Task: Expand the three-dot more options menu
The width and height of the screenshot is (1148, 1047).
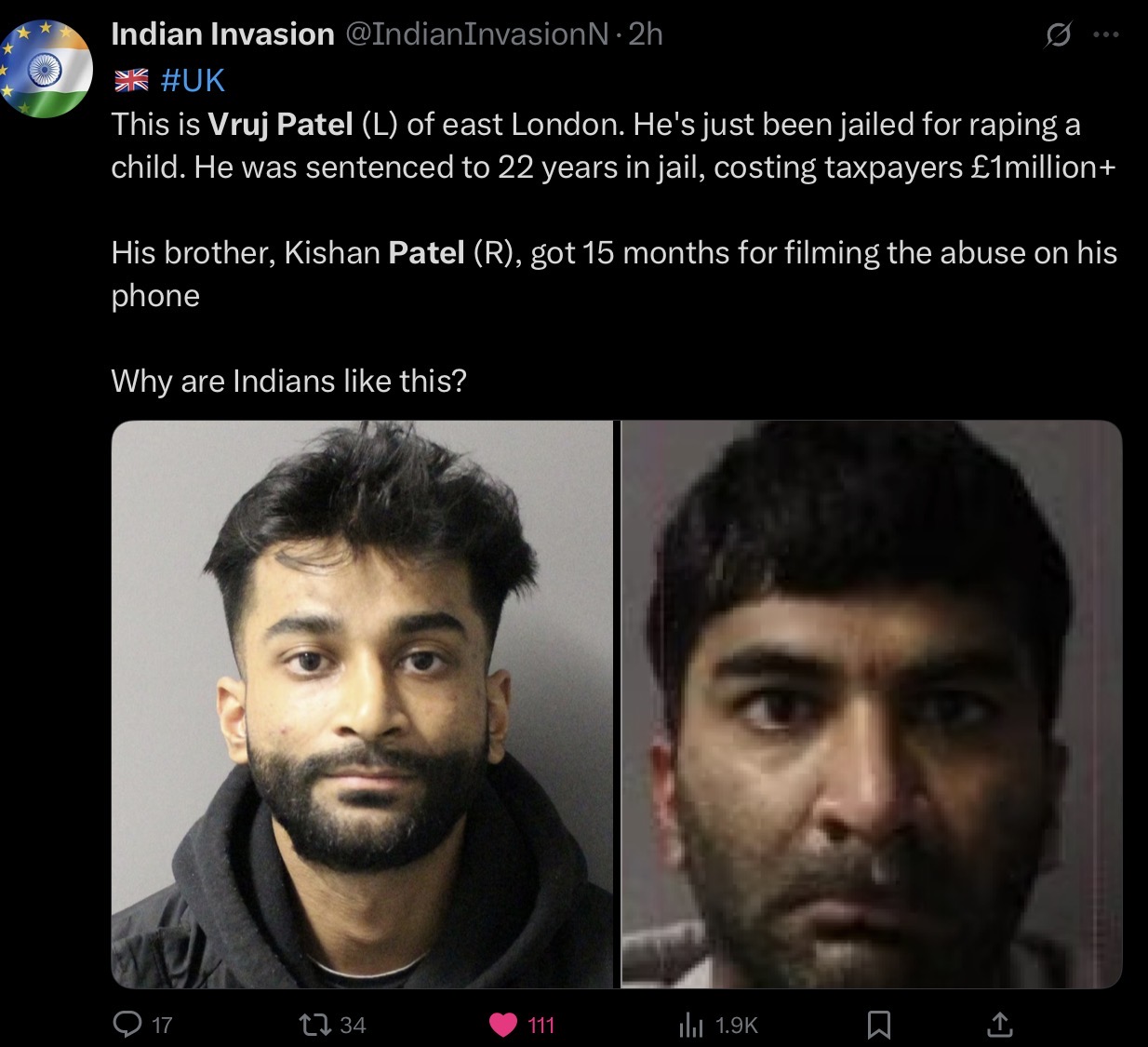Action: [1106, 35]
